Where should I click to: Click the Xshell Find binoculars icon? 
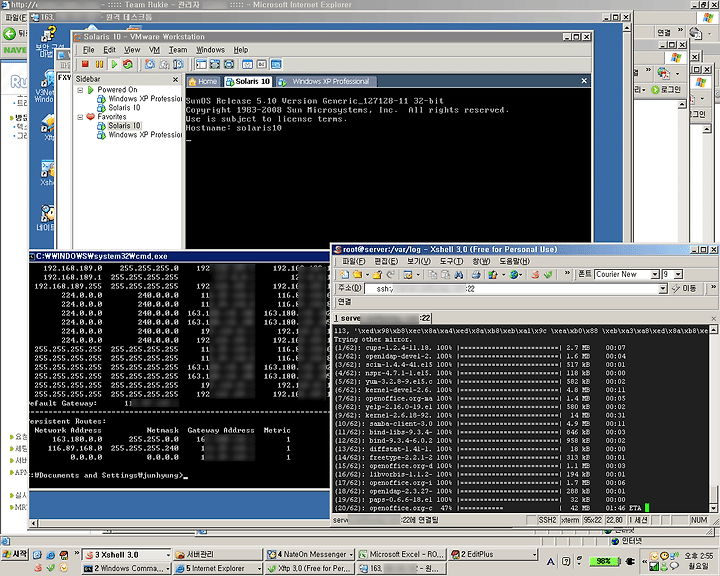coord(458,275)
